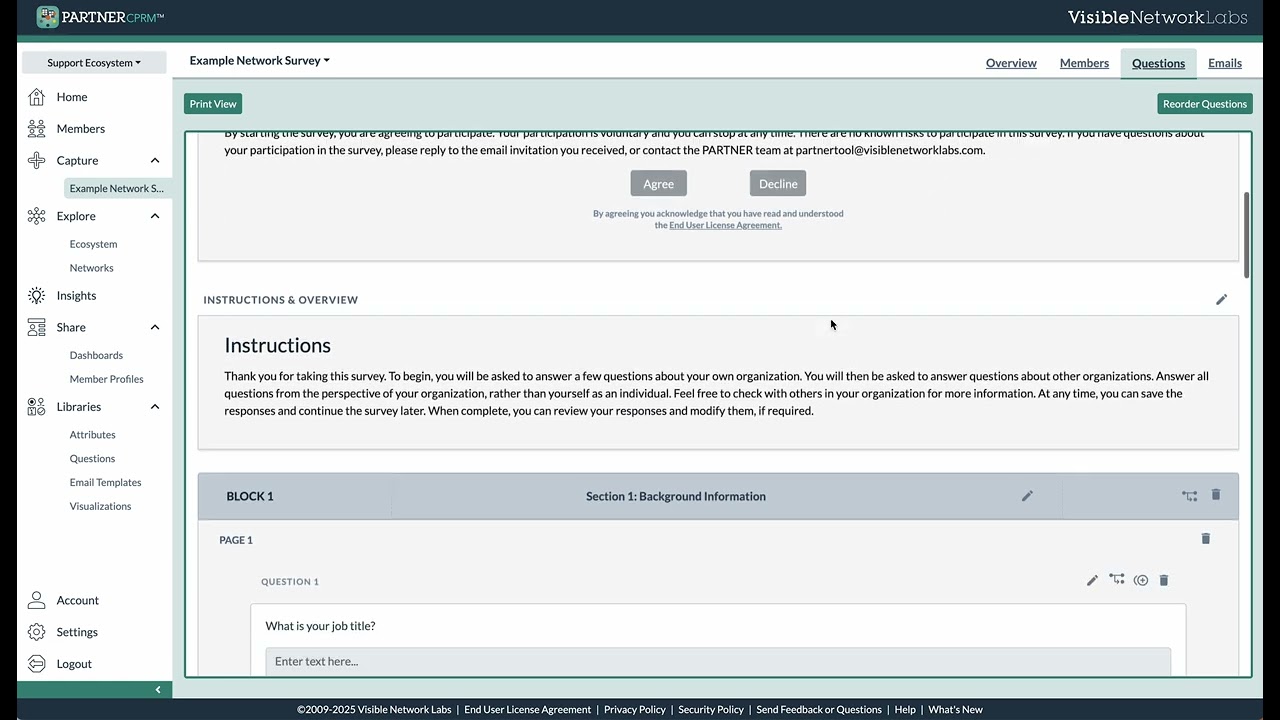Switch to the Members tab
Viewport: 1280px width, 720px height.
(1084, 63)
